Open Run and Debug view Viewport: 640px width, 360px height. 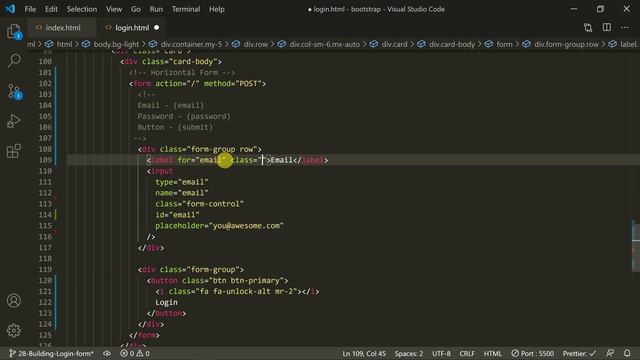(x=14, y=121)
